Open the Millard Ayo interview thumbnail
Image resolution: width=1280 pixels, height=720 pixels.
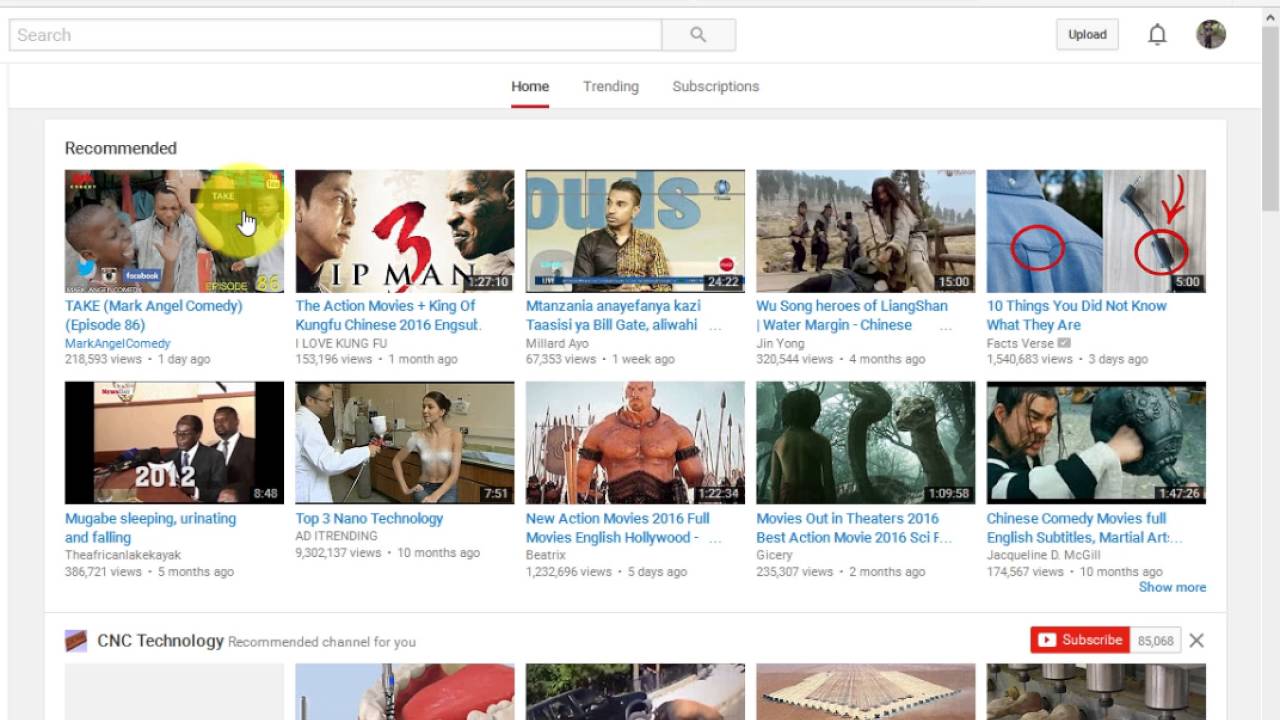coord(635,231)
